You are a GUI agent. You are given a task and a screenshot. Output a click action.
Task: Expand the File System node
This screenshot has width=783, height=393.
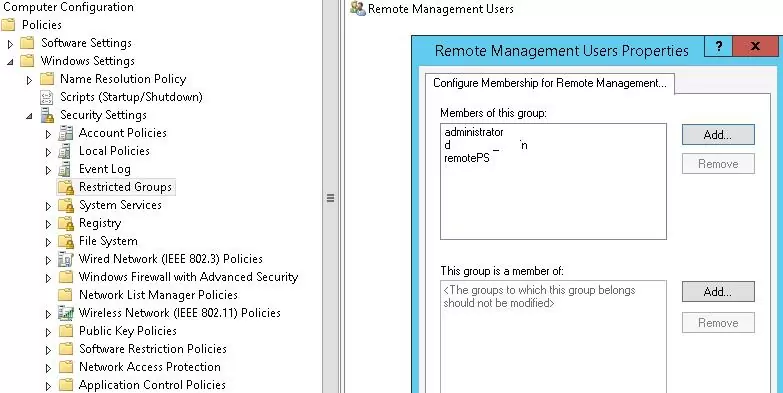click(48, 242)
